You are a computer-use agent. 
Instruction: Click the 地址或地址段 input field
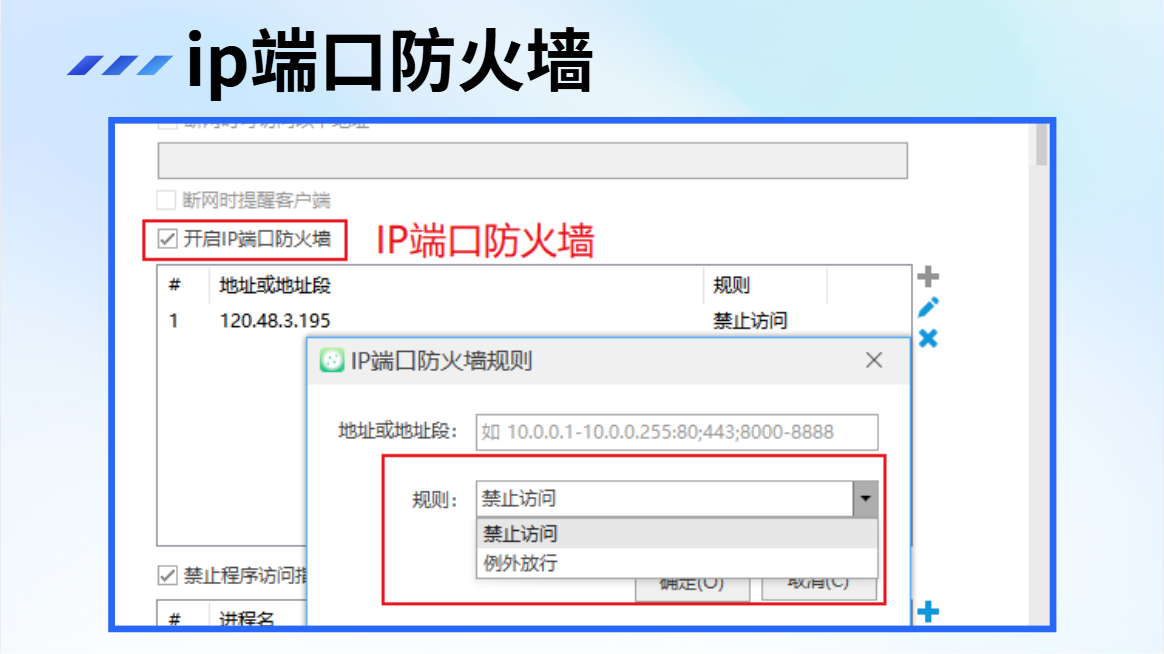(677, 432)
